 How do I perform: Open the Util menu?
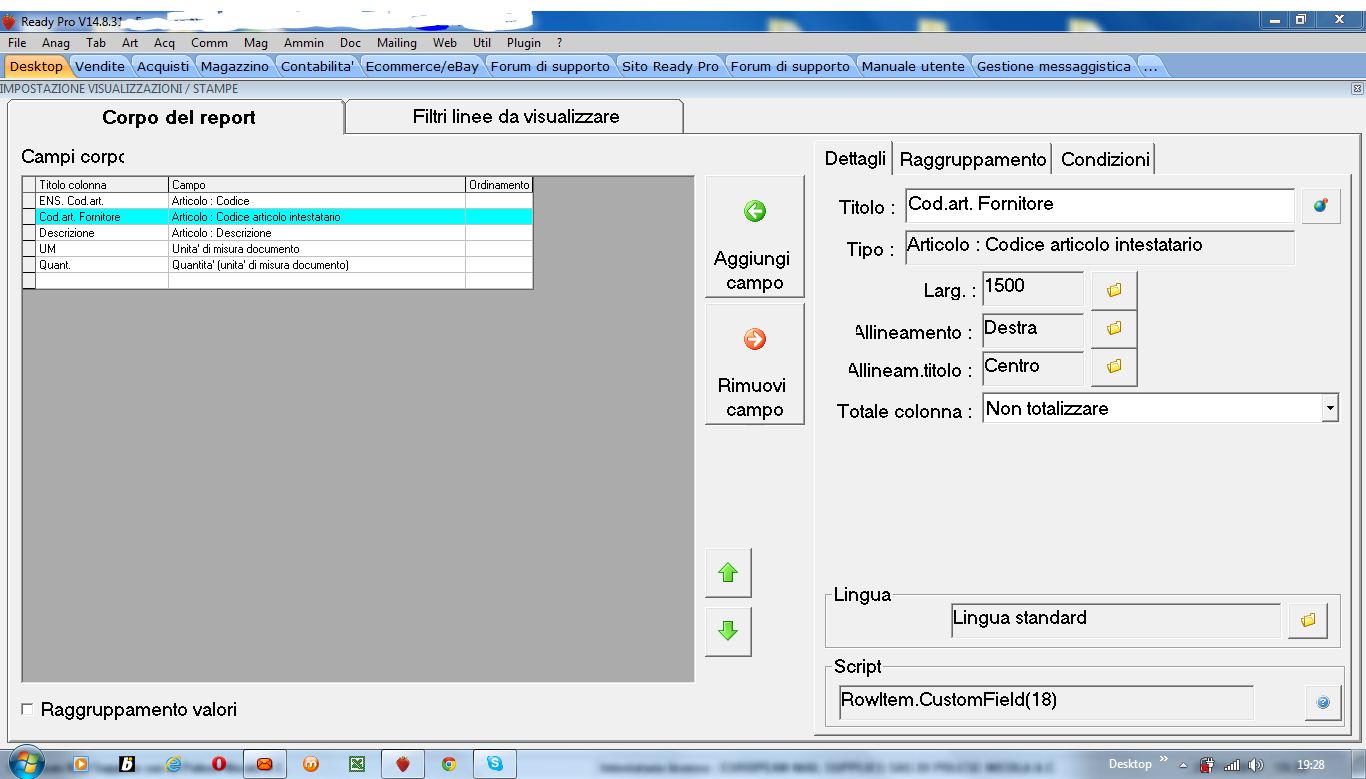[482, 43]
